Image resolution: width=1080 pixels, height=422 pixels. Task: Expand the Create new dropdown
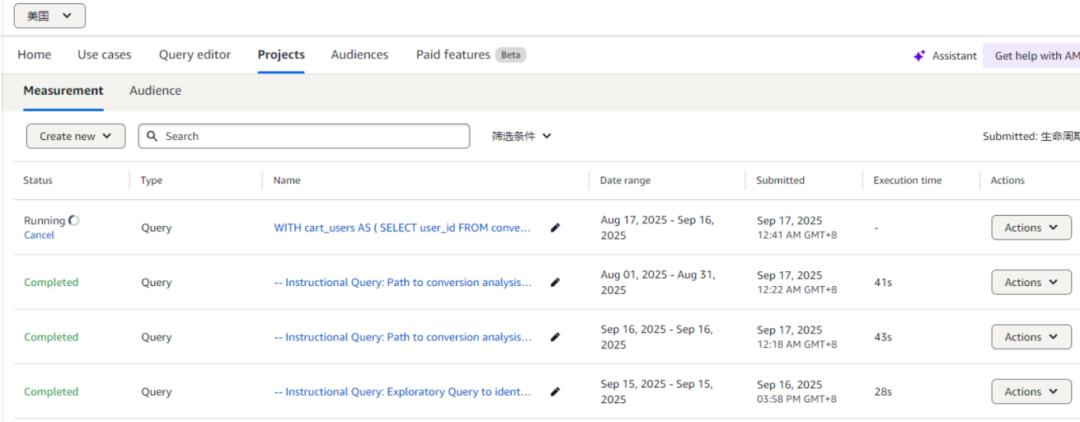coord(75,136)
